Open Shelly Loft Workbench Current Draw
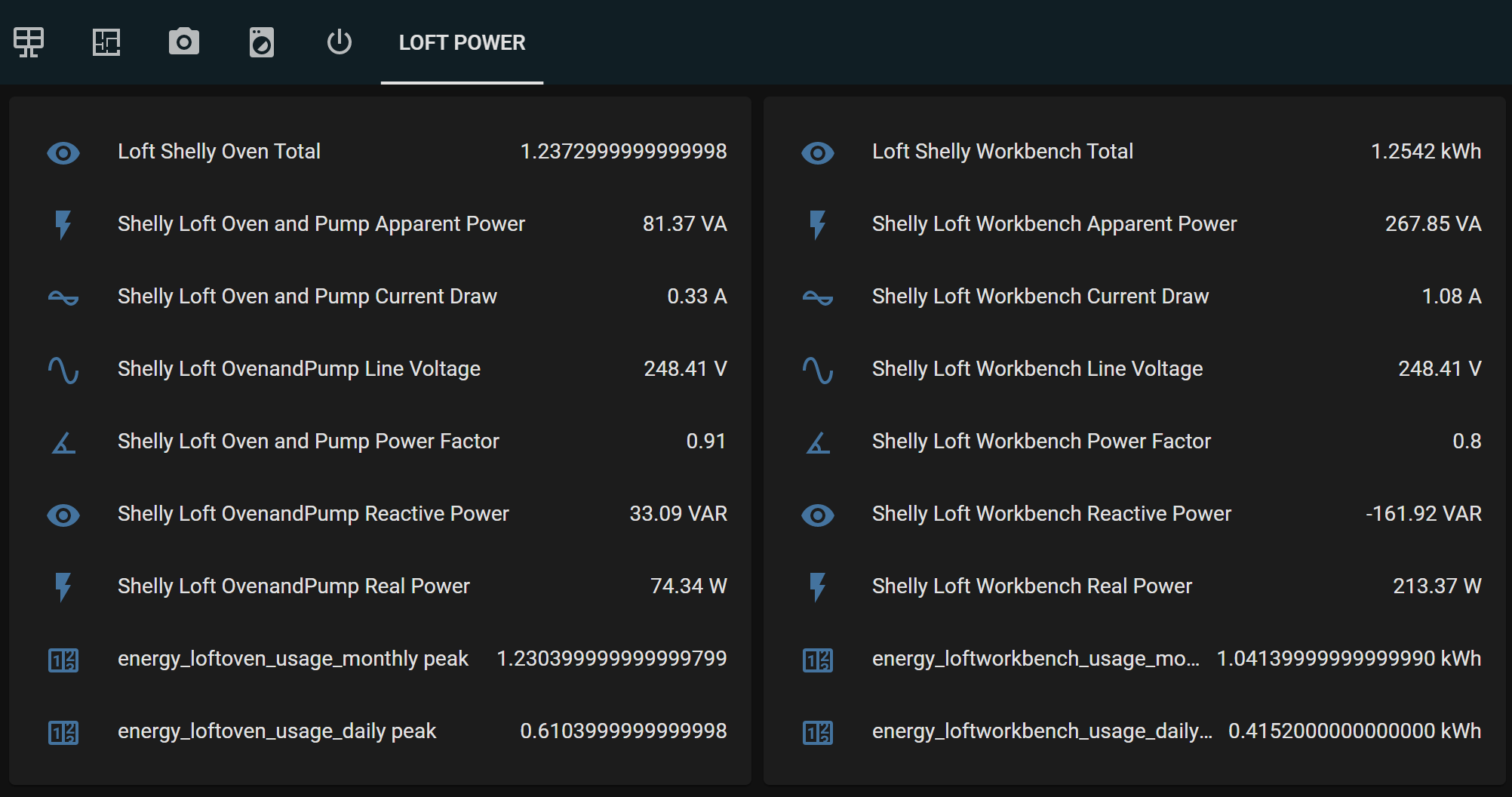Viewport: 1512px width, 797px height. click(x=1040, y=297)
